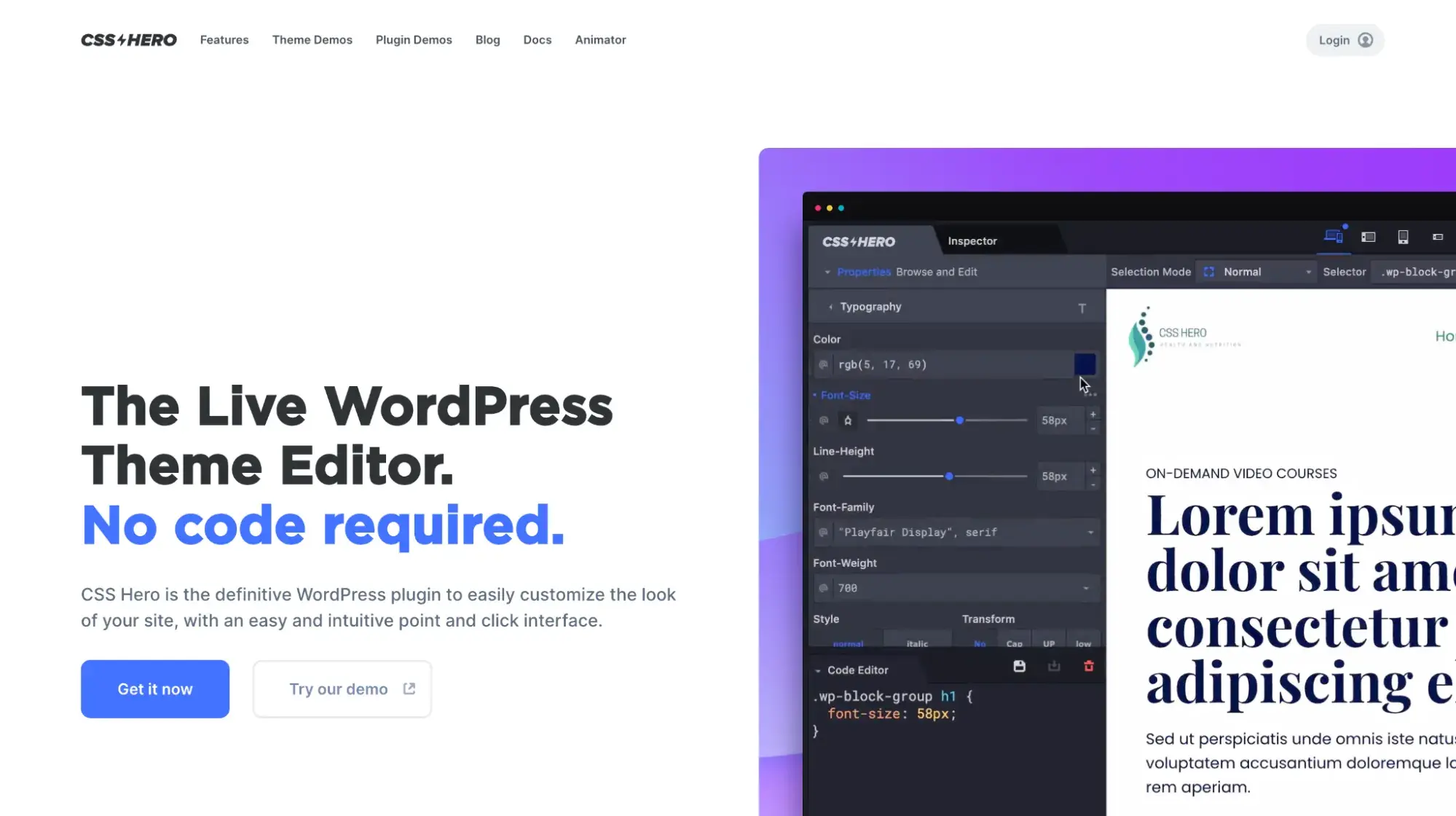The image size is (1456, 816).
Task: Click the Theme Demos menu item
Action: point(312,40)
